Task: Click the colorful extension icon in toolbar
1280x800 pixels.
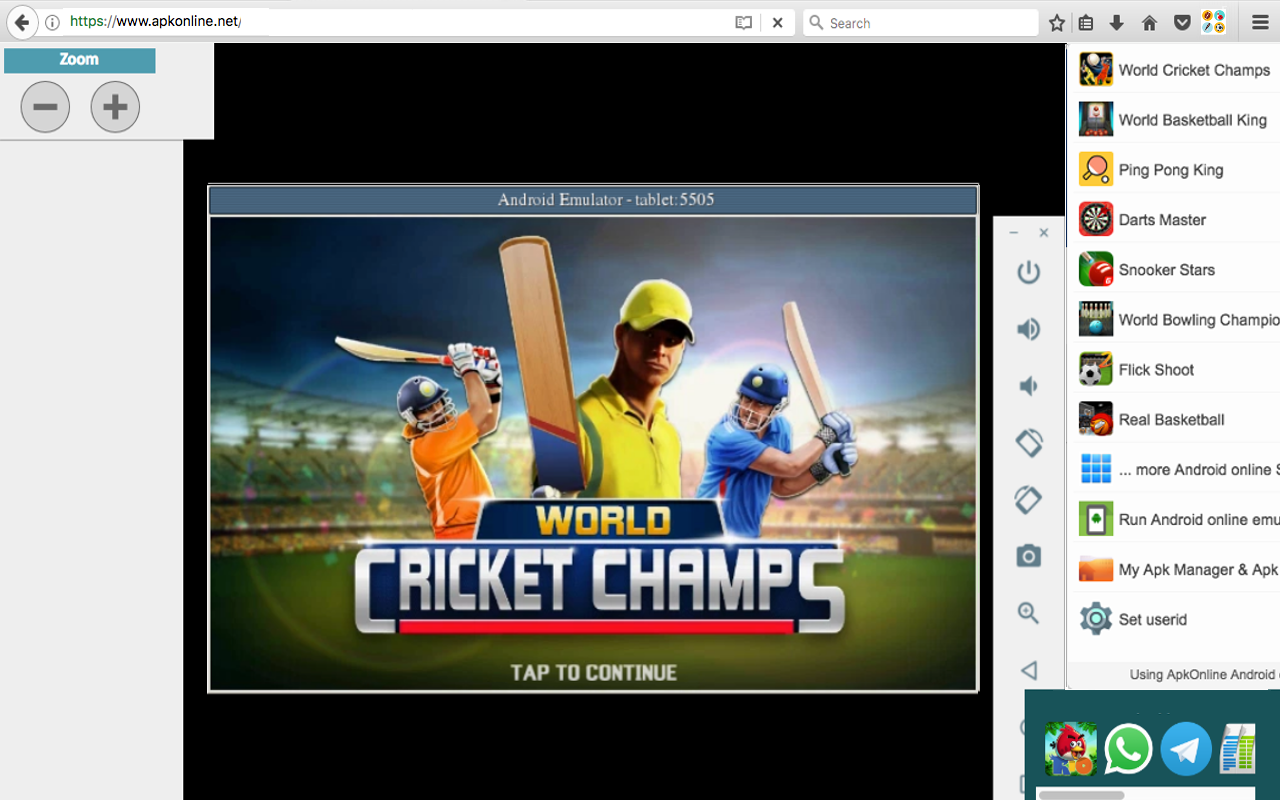Action: pyautogui.click(x=1213, y=22)
